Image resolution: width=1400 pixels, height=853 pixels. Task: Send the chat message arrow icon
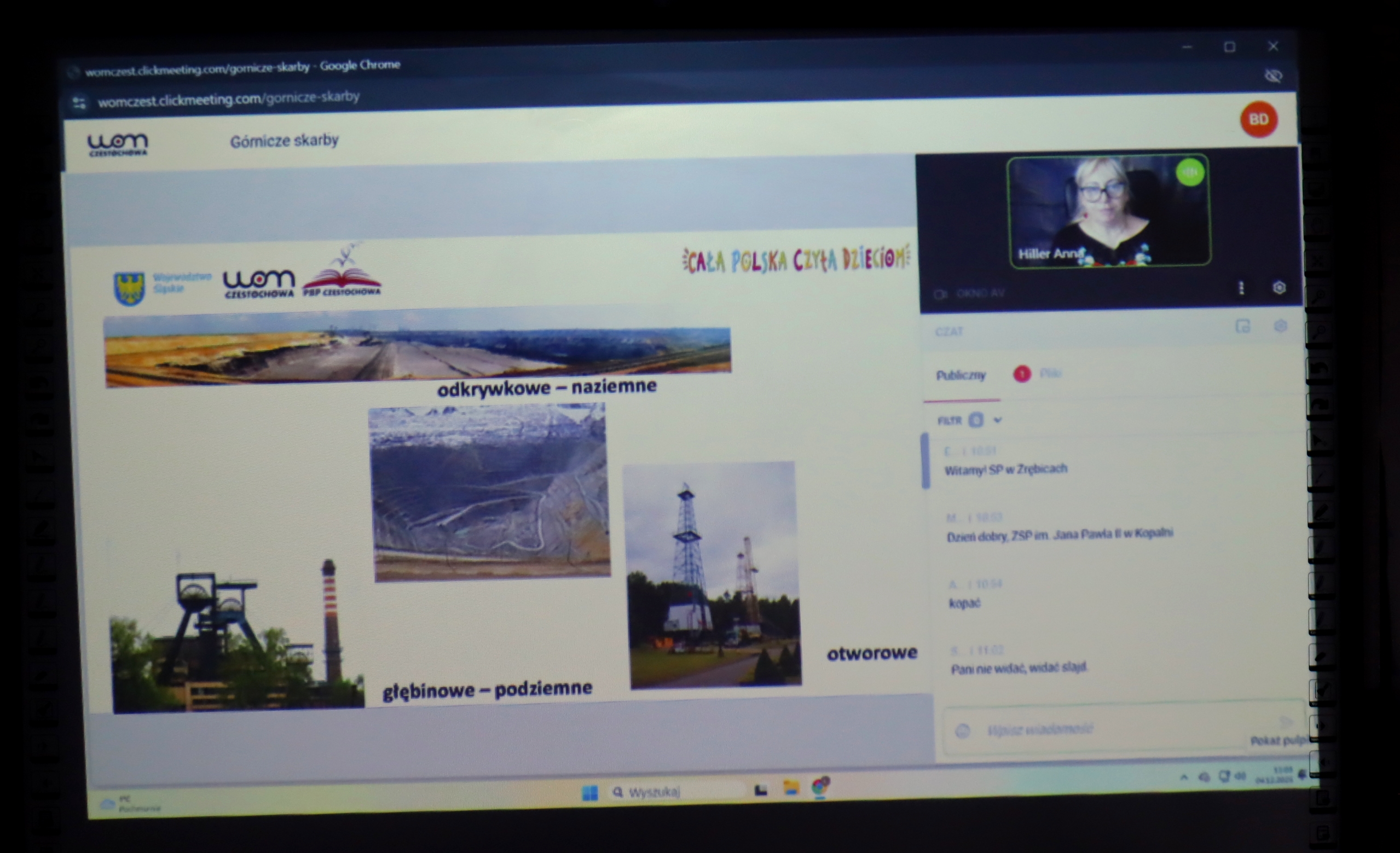pos(1286,721)
